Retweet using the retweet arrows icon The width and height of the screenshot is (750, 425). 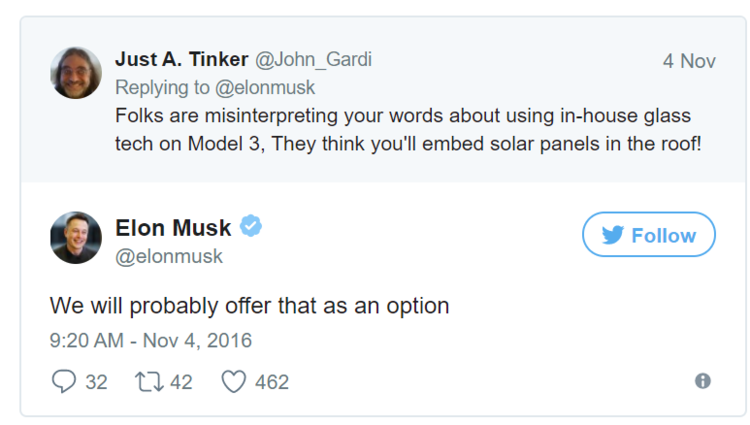[149, 382]
